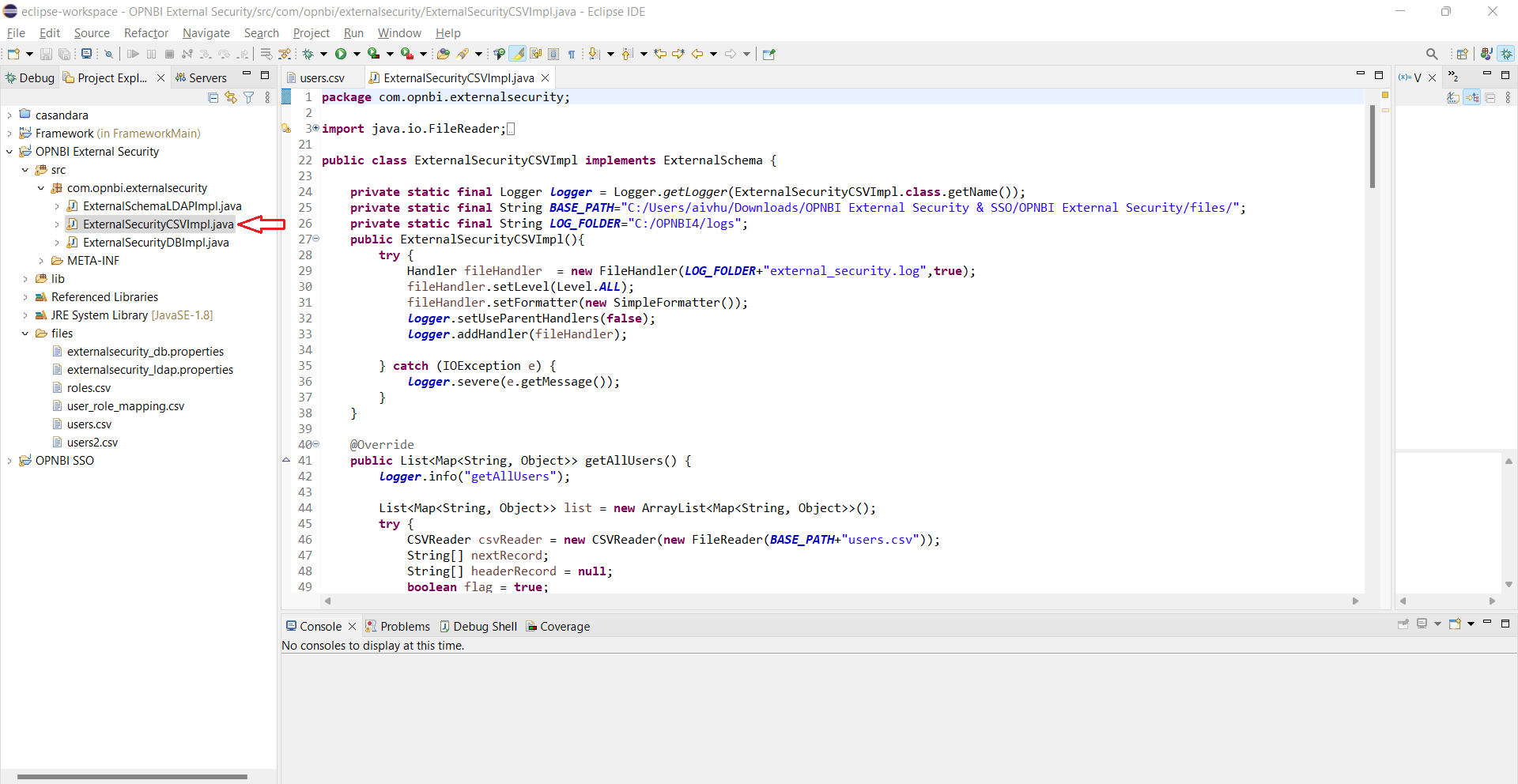Viewport: 1518px width, 784px height.
Task: Click the Disconnect debug icon
Action: tap(187, 54)
